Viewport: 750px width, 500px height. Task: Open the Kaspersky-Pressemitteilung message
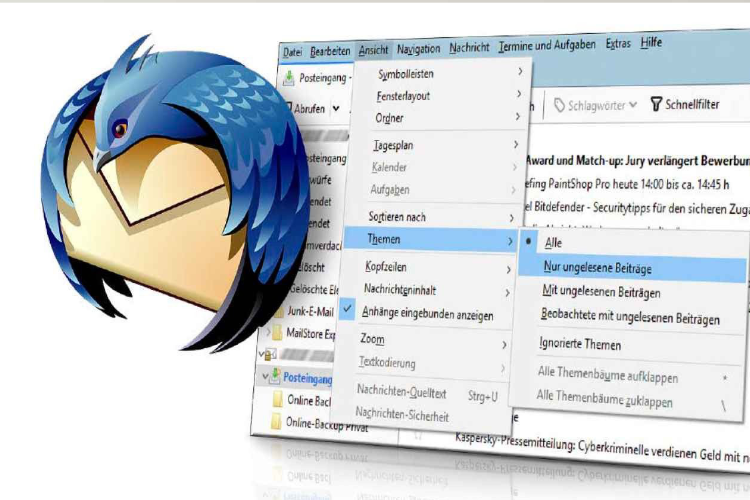[x=603, y=449]
